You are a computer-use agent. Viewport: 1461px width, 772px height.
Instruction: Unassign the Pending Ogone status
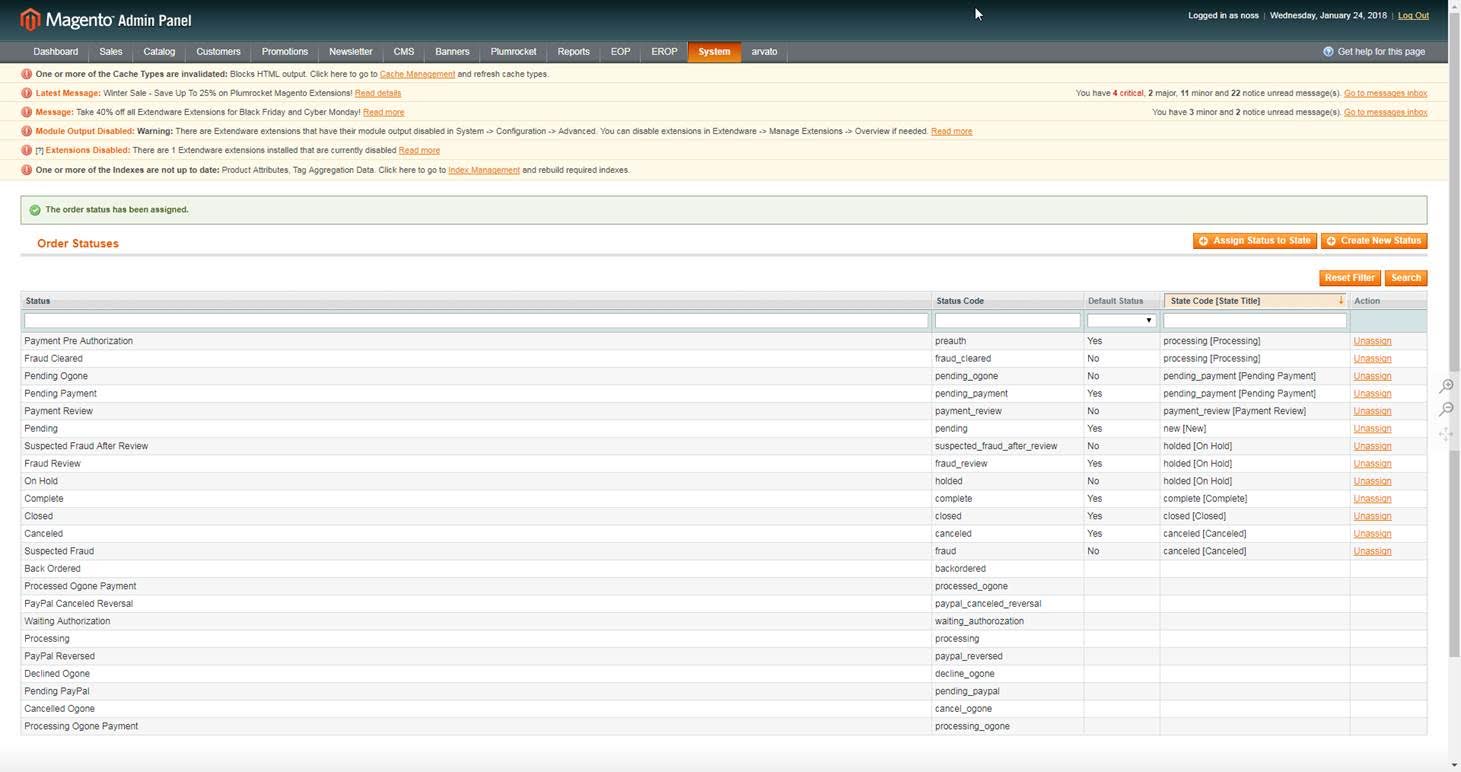1372,376
